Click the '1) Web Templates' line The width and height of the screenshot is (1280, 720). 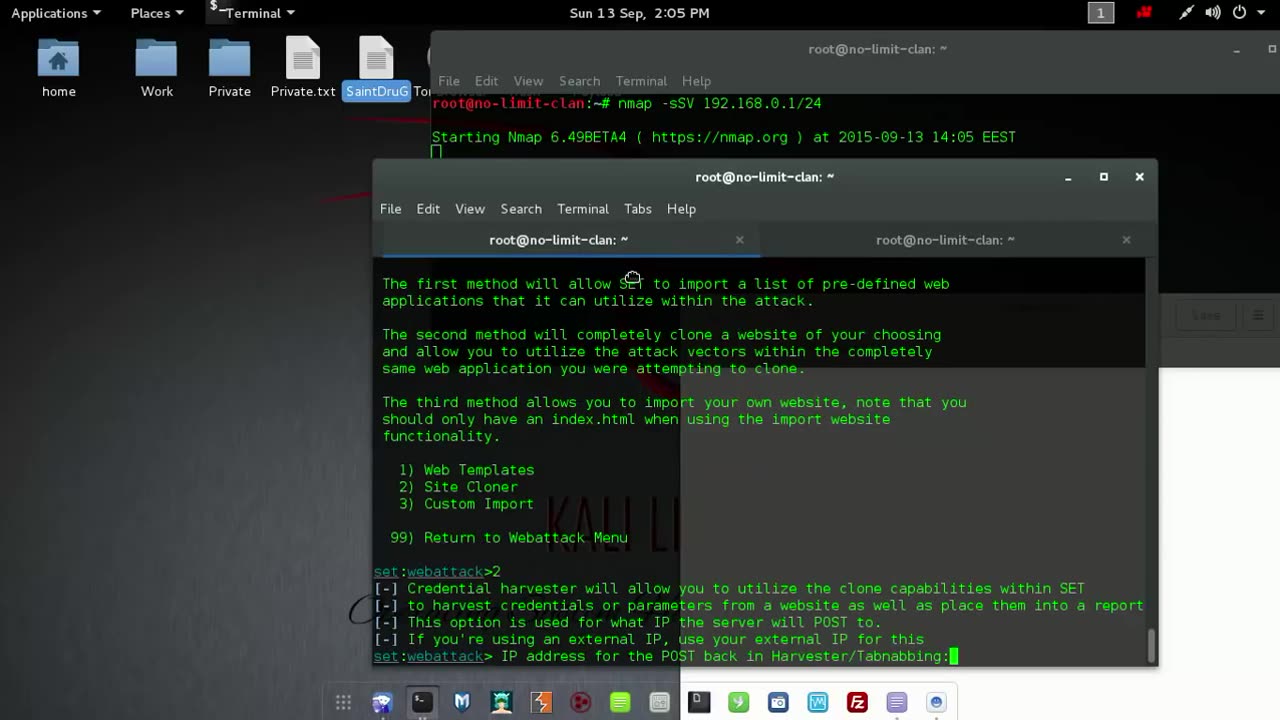click(x=466, y=470)
